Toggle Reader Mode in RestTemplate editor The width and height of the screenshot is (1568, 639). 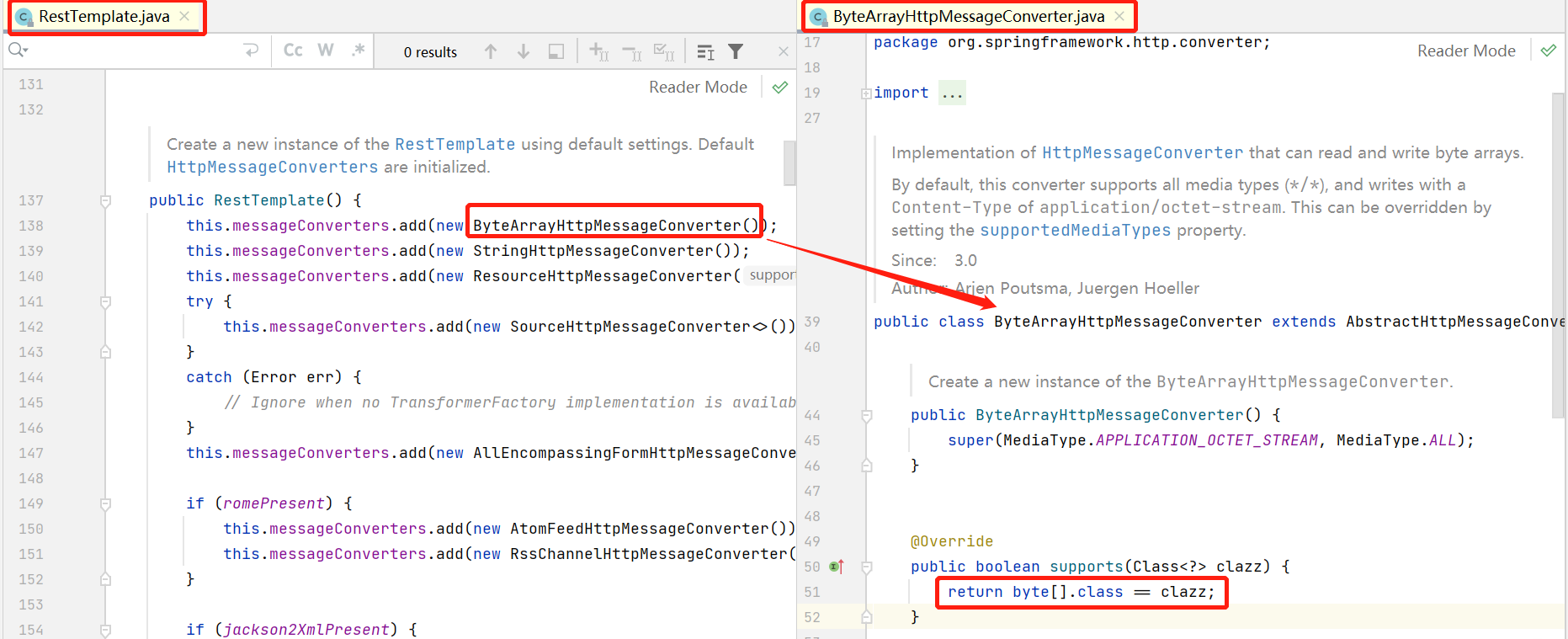(x=698, y=88)
